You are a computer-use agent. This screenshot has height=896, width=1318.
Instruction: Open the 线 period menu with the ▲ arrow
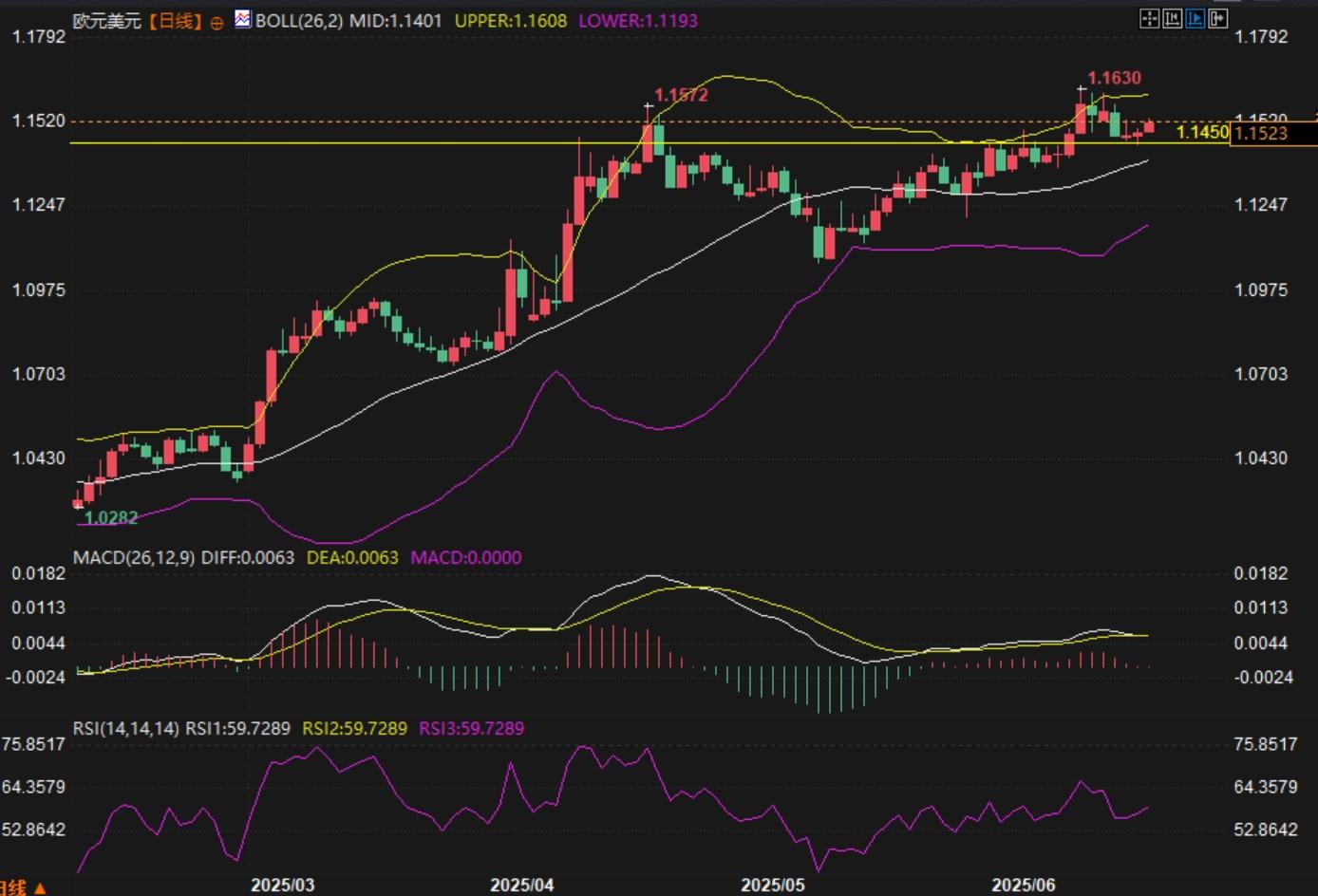click(x=24, y=887)
